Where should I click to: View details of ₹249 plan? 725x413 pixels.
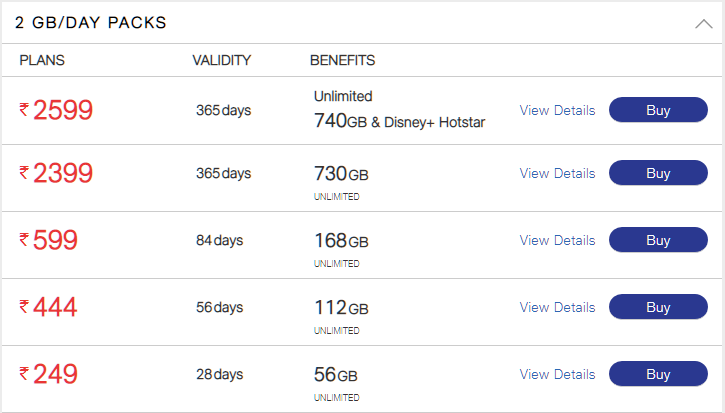(x=557, y=374)
